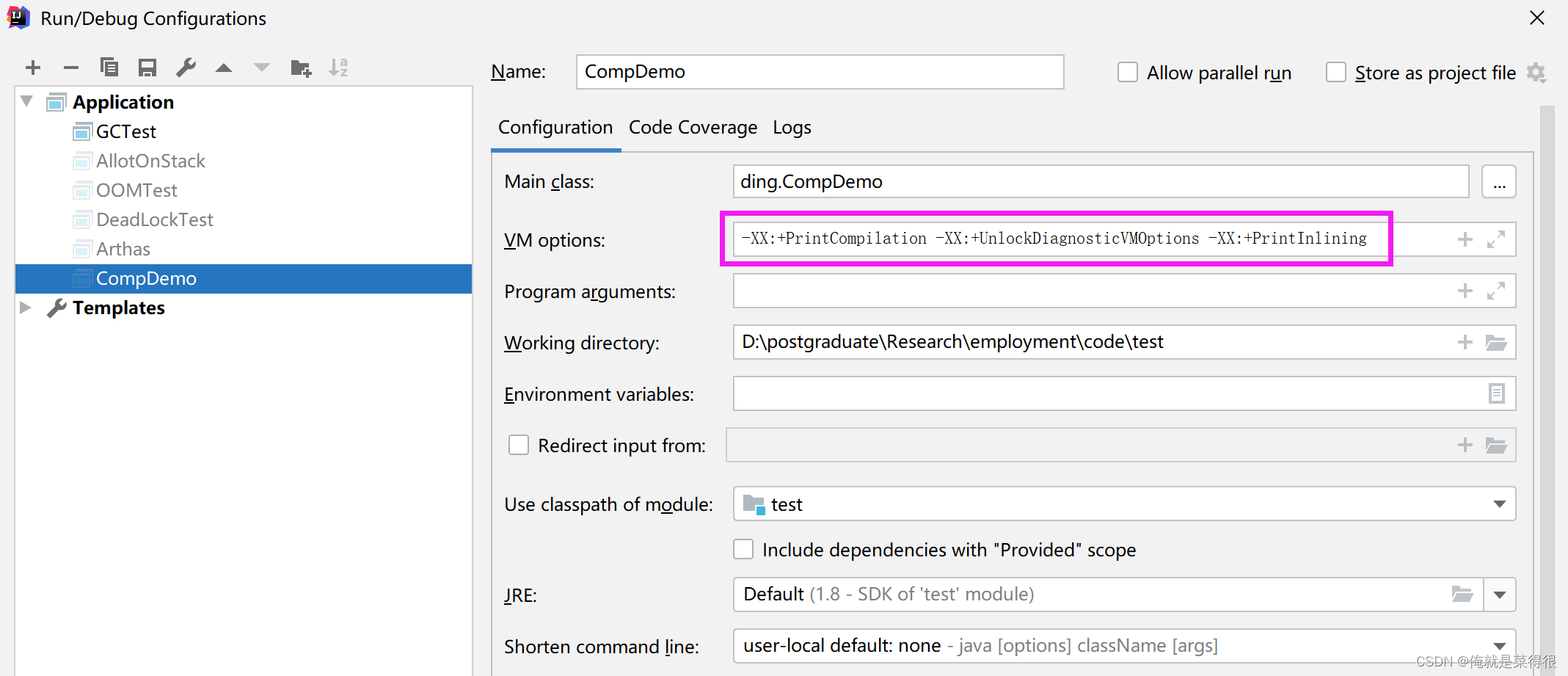The image size is (1568, 676).
Task: Remove selected configuration with minus icon
Action: point(71,68)
